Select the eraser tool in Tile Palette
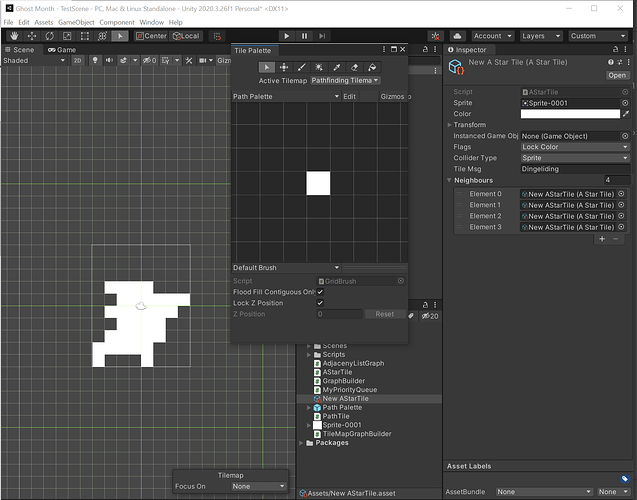The image size is (637, 500). tap(354, 67)
